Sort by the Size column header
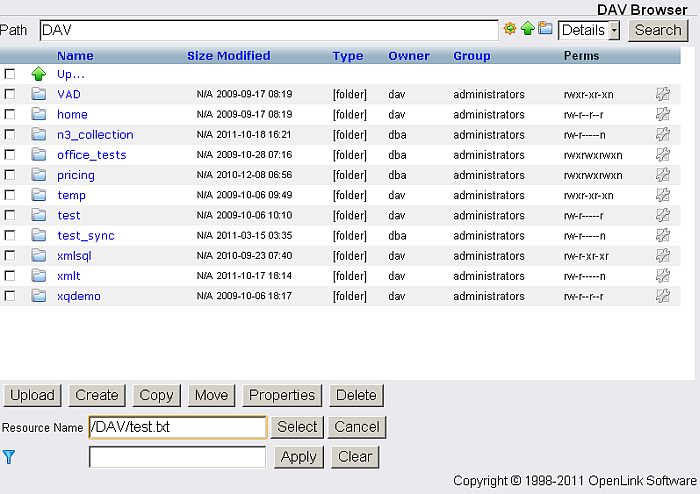Screen dimensions: 700x494 click(x=200, y=56)
